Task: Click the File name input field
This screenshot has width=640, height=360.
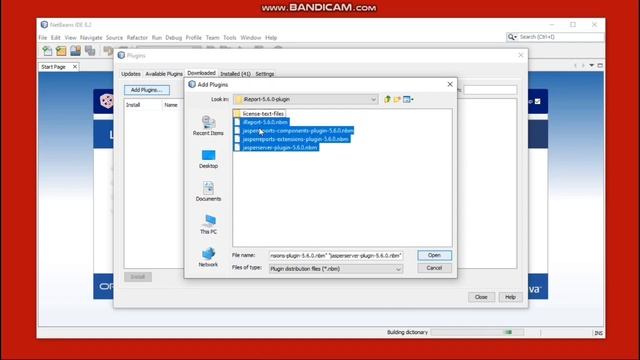Action: (x=336, y=256)
